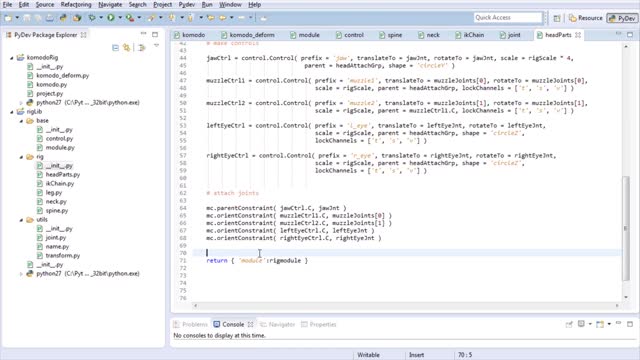Open the Refactoring menu

coord(76,4)
